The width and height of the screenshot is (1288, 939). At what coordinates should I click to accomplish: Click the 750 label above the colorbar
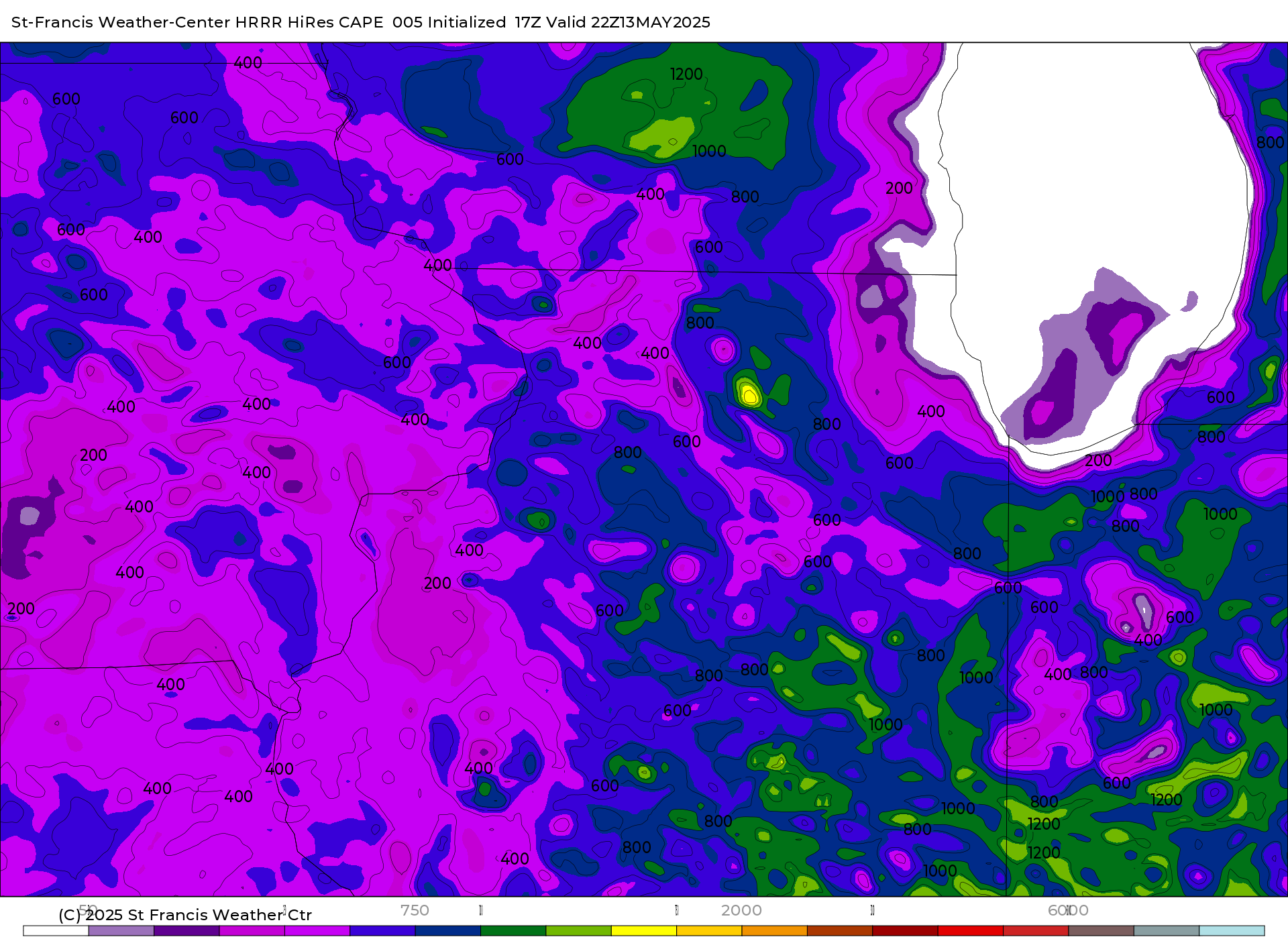point(415,910)
